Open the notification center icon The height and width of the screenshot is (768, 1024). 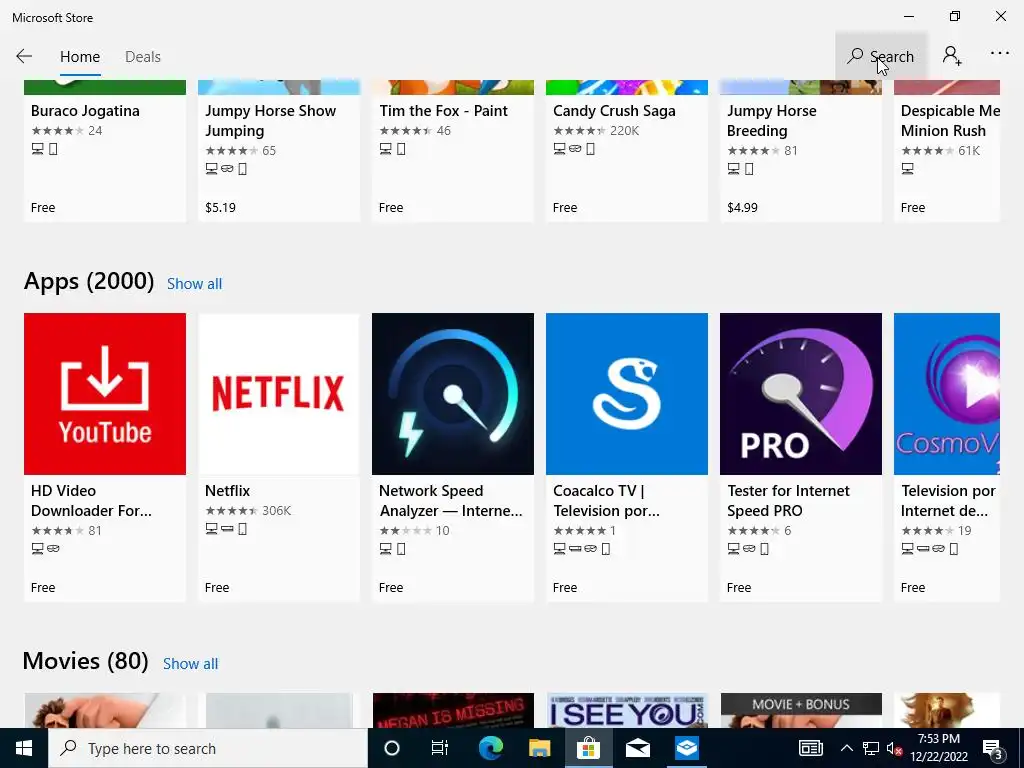[x=993, y=748]
